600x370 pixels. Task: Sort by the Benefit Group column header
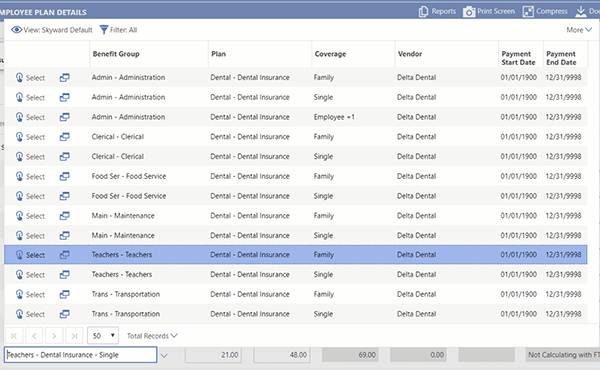point(116,54)
